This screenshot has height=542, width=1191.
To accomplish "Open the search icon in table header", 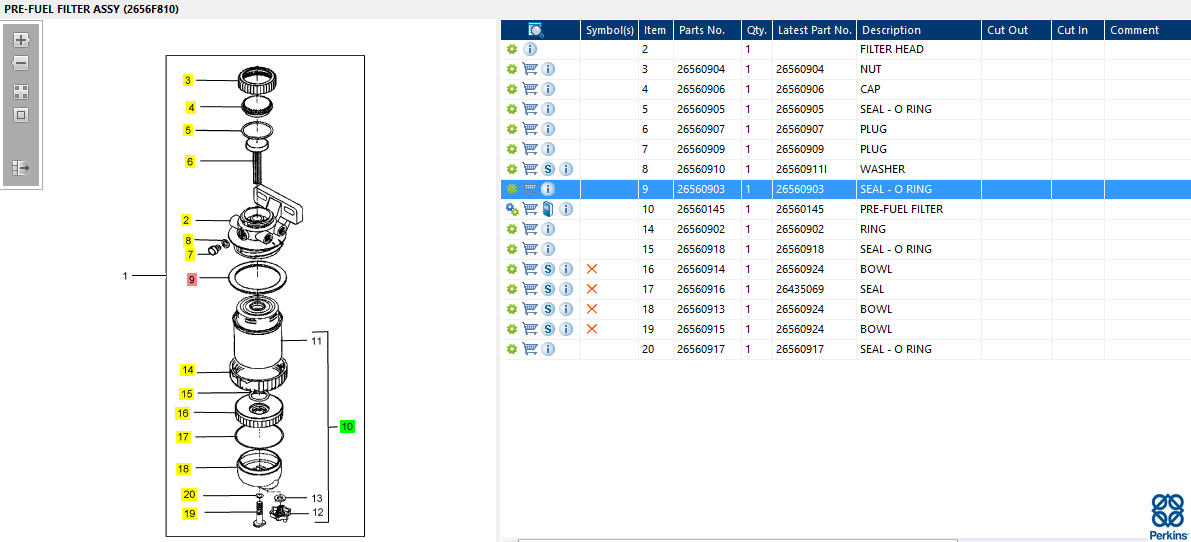I will pos(536,30).
